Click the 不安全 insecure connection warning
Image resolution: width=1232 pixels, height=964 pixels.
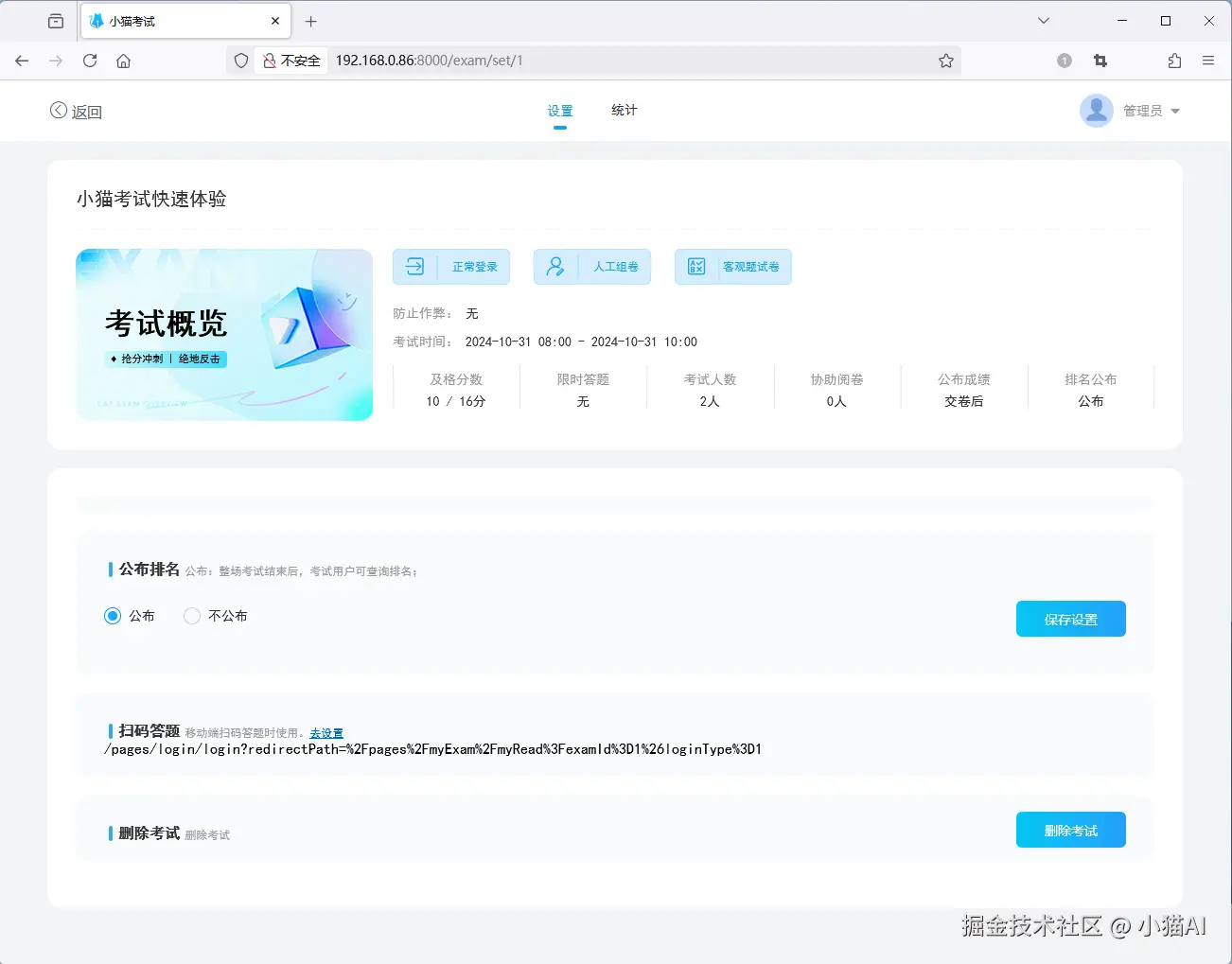click(290, 61)
